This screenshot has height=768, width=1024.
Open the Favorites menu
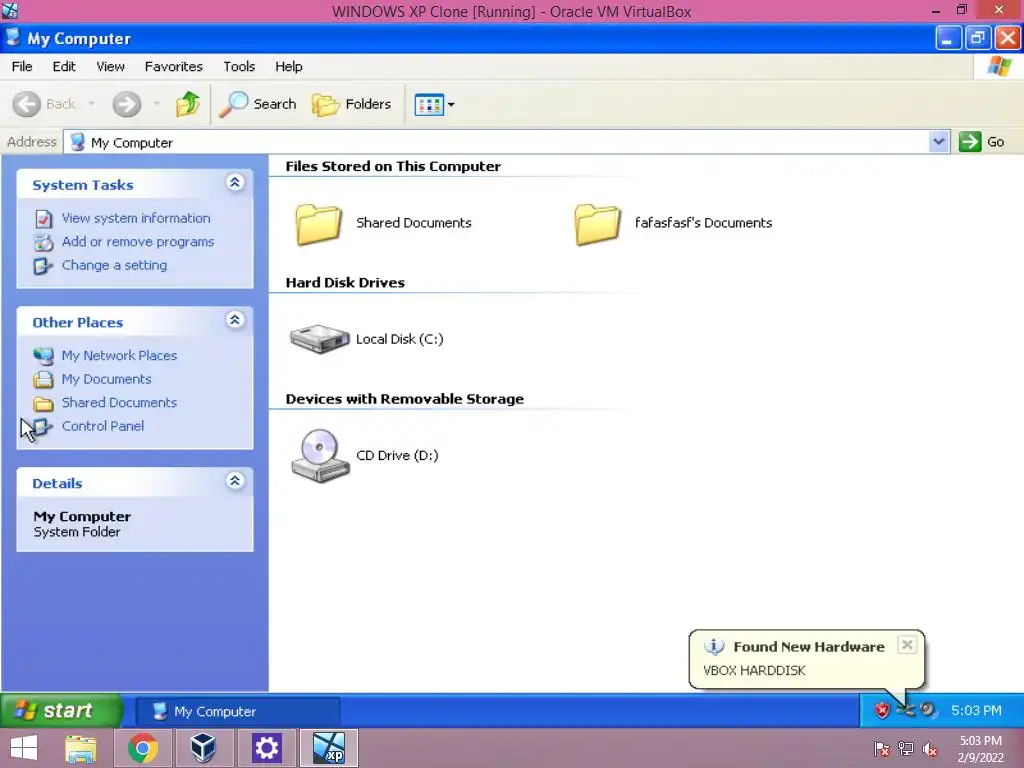(x=174, y=67)
